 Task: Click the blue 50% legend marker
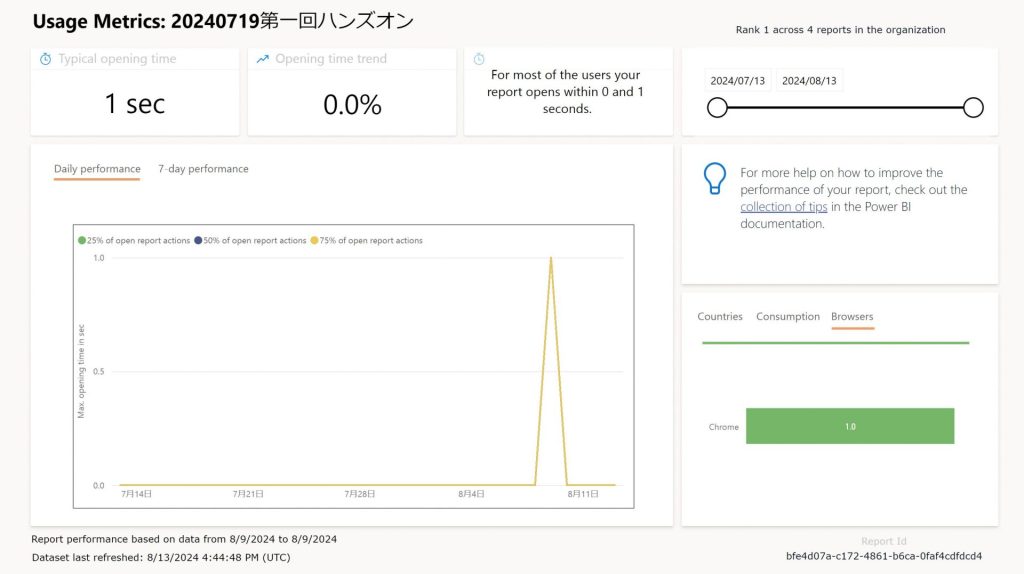198,241
